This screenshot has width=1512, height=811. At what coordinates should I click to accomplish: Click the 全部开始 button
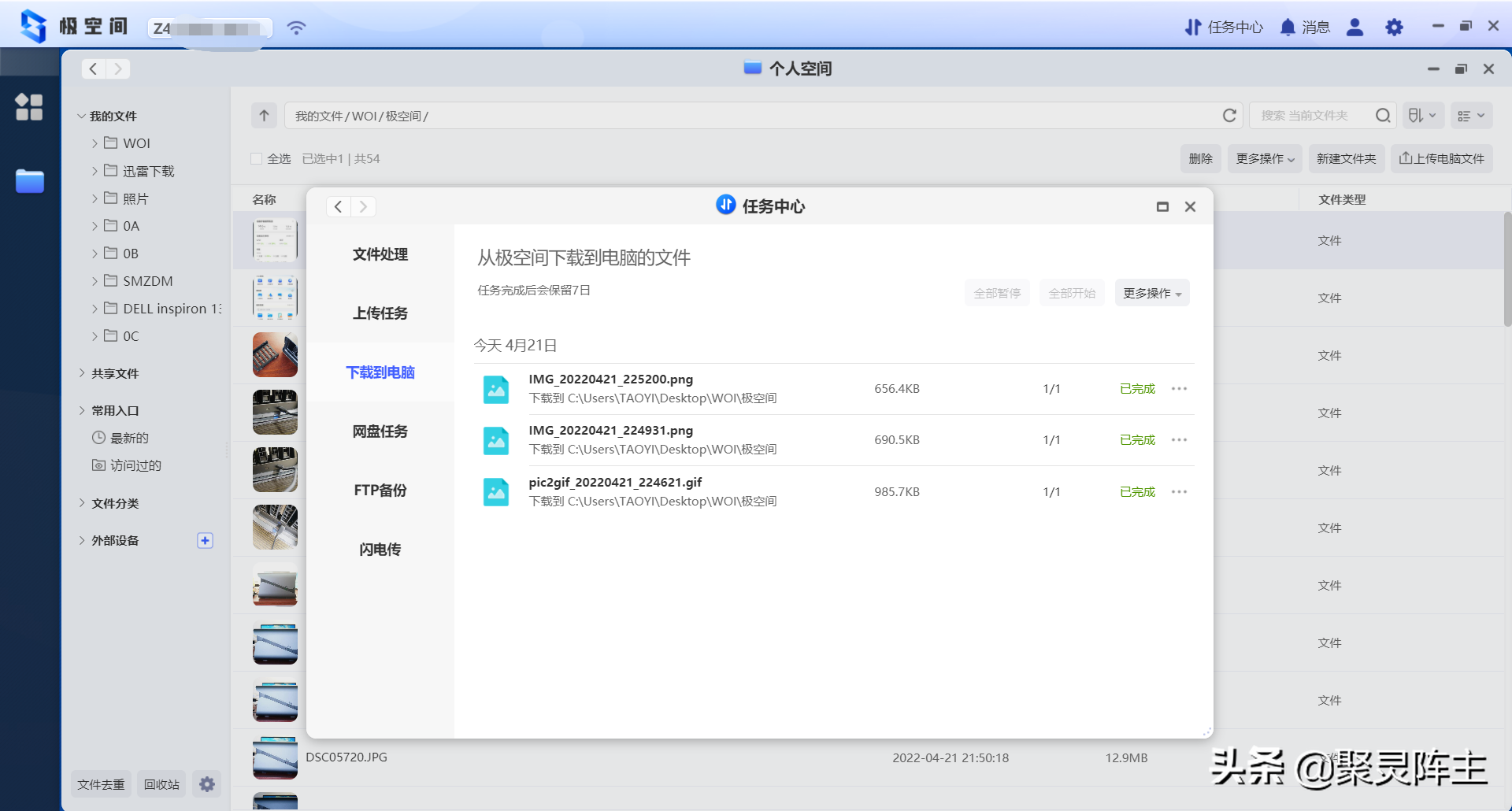pyautogui.click(x=1072, y=293)
